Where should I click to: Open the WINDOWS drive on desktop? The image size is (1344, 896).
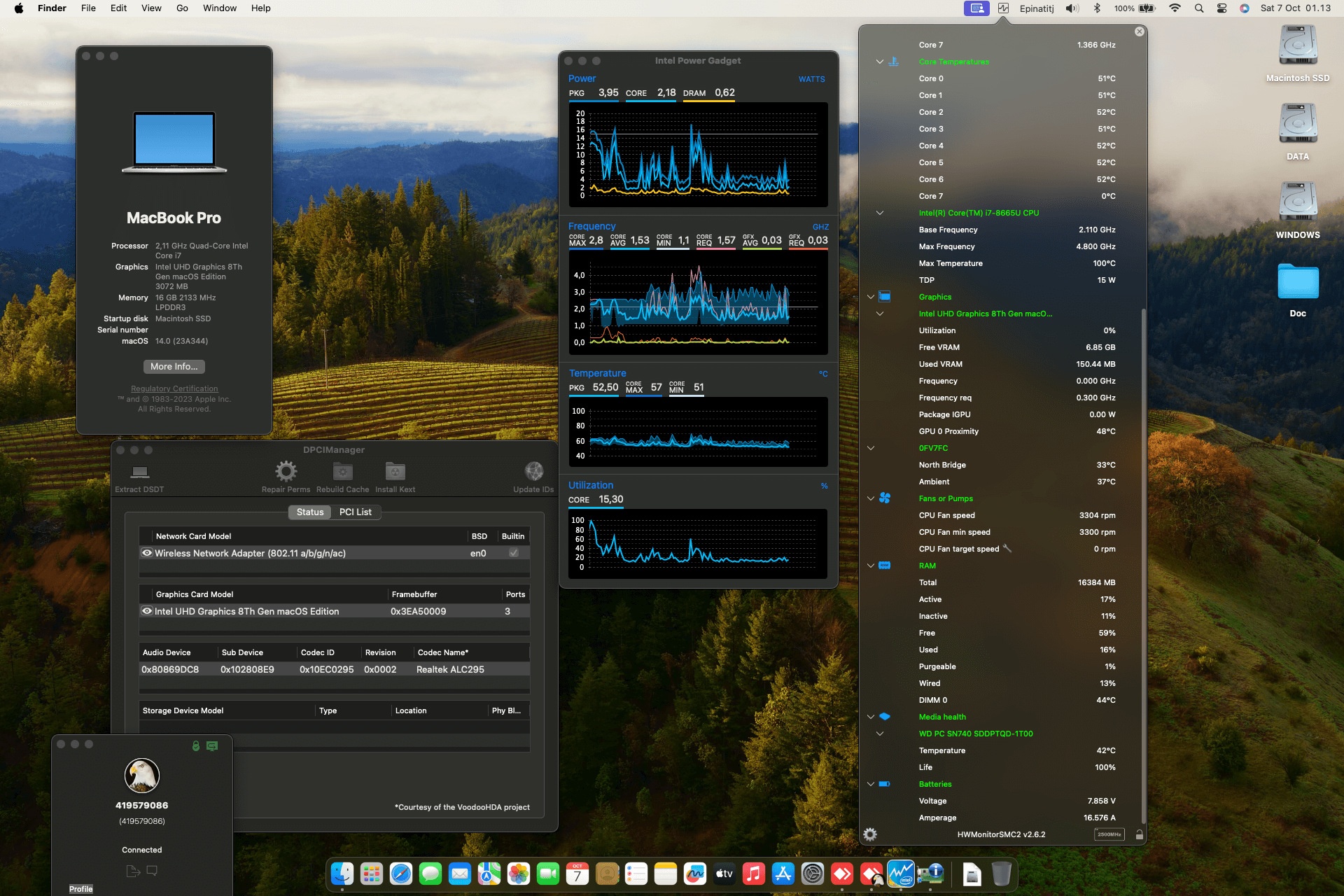1297,203
